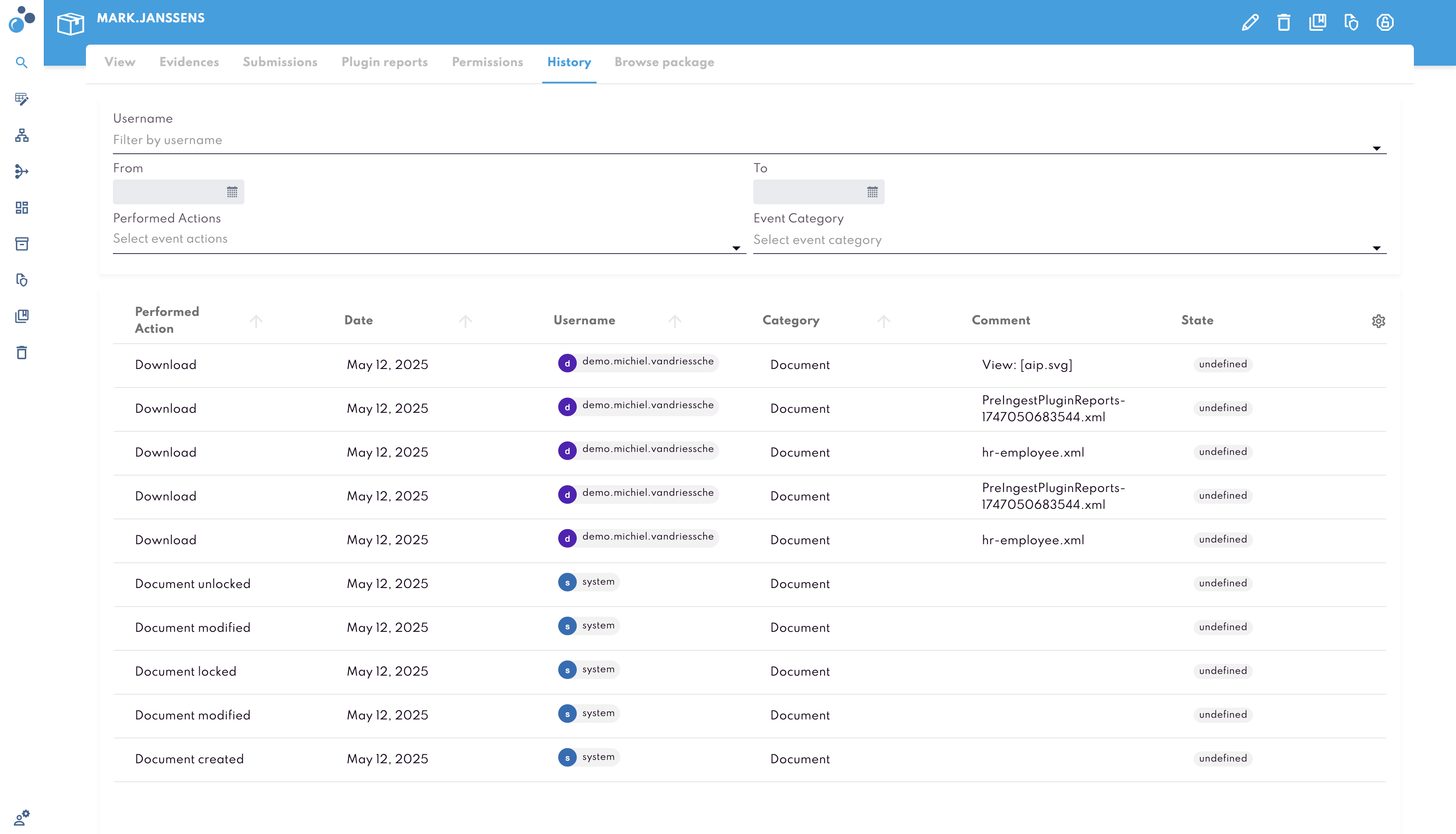
Task: Click Document category in Document locked row
Action: coord(800,671)
